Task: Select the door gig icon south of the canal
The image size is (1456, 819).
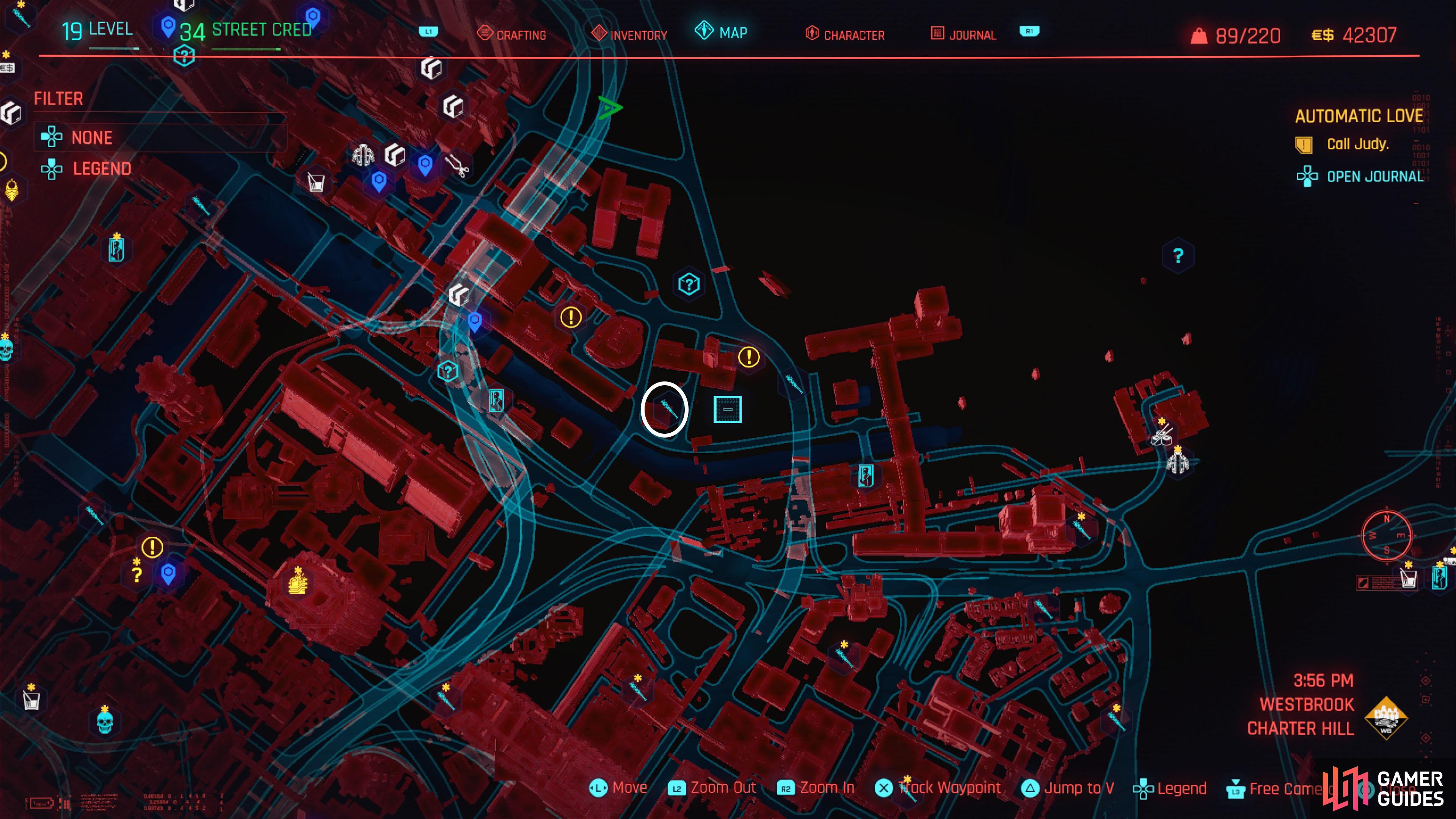Action: [865, 476]
